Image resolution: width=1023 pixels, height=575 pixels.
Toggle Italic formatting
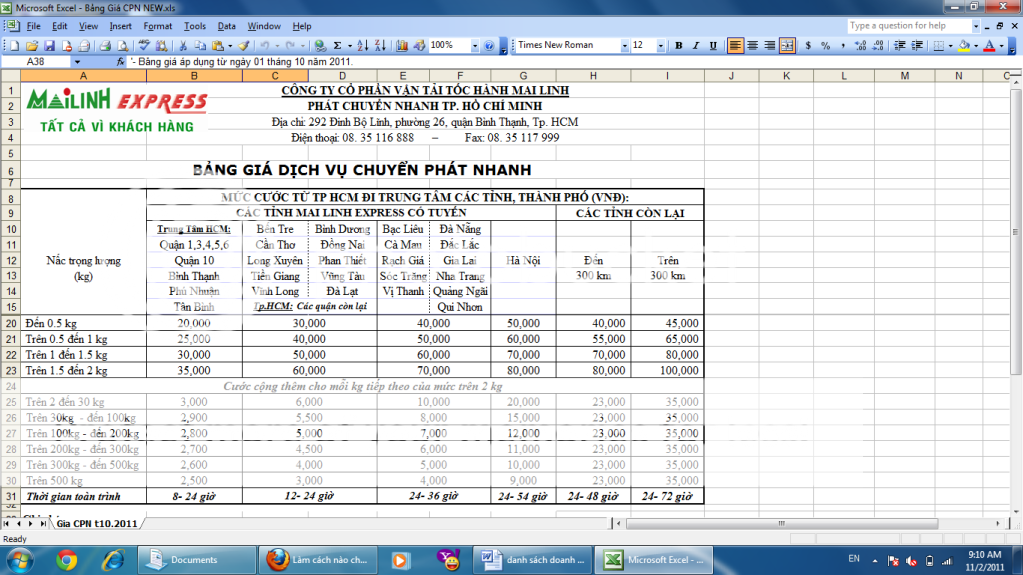tap(695, 46)
